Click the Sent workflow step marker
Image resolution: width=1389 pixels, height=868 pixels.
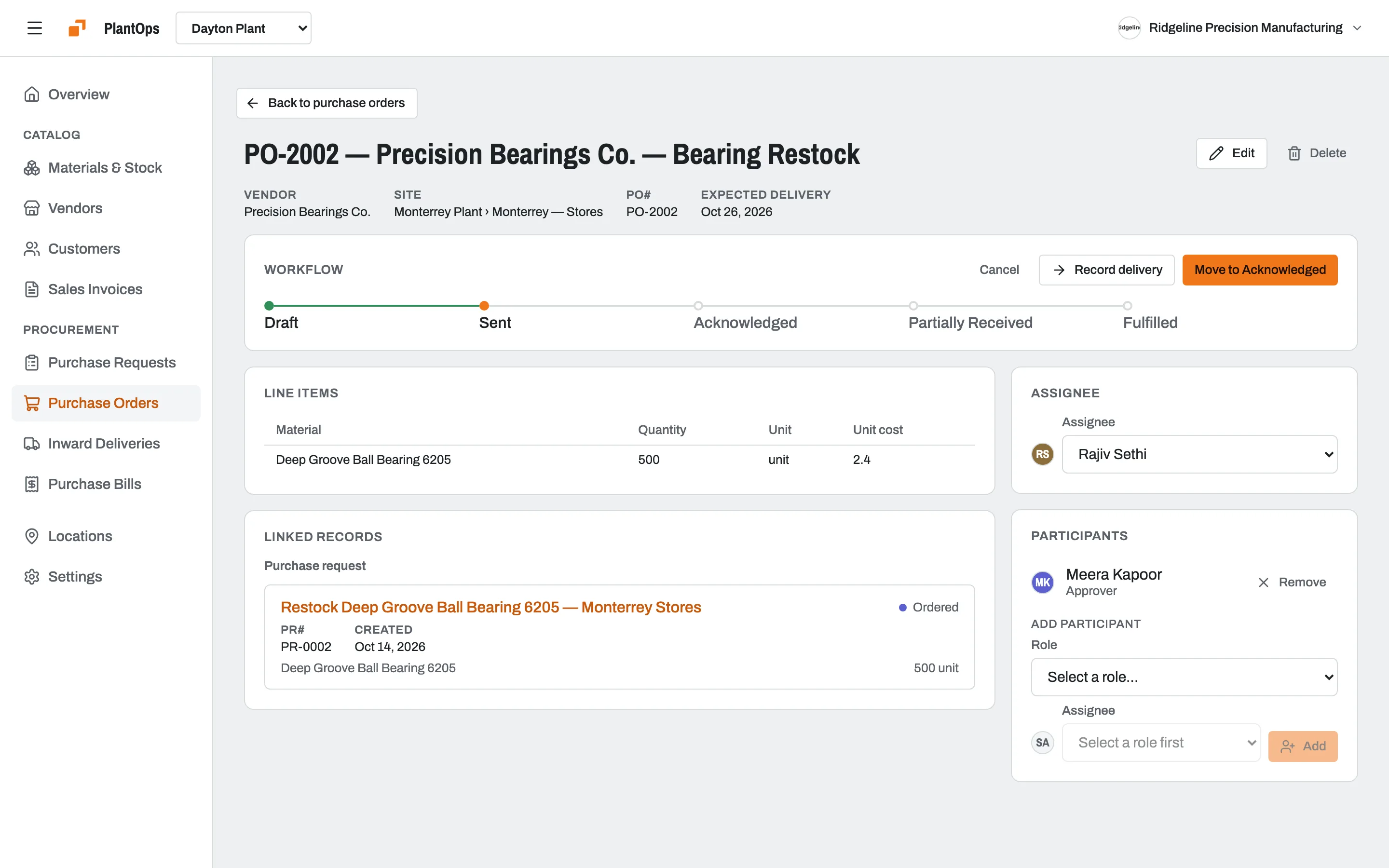(484, 305)
